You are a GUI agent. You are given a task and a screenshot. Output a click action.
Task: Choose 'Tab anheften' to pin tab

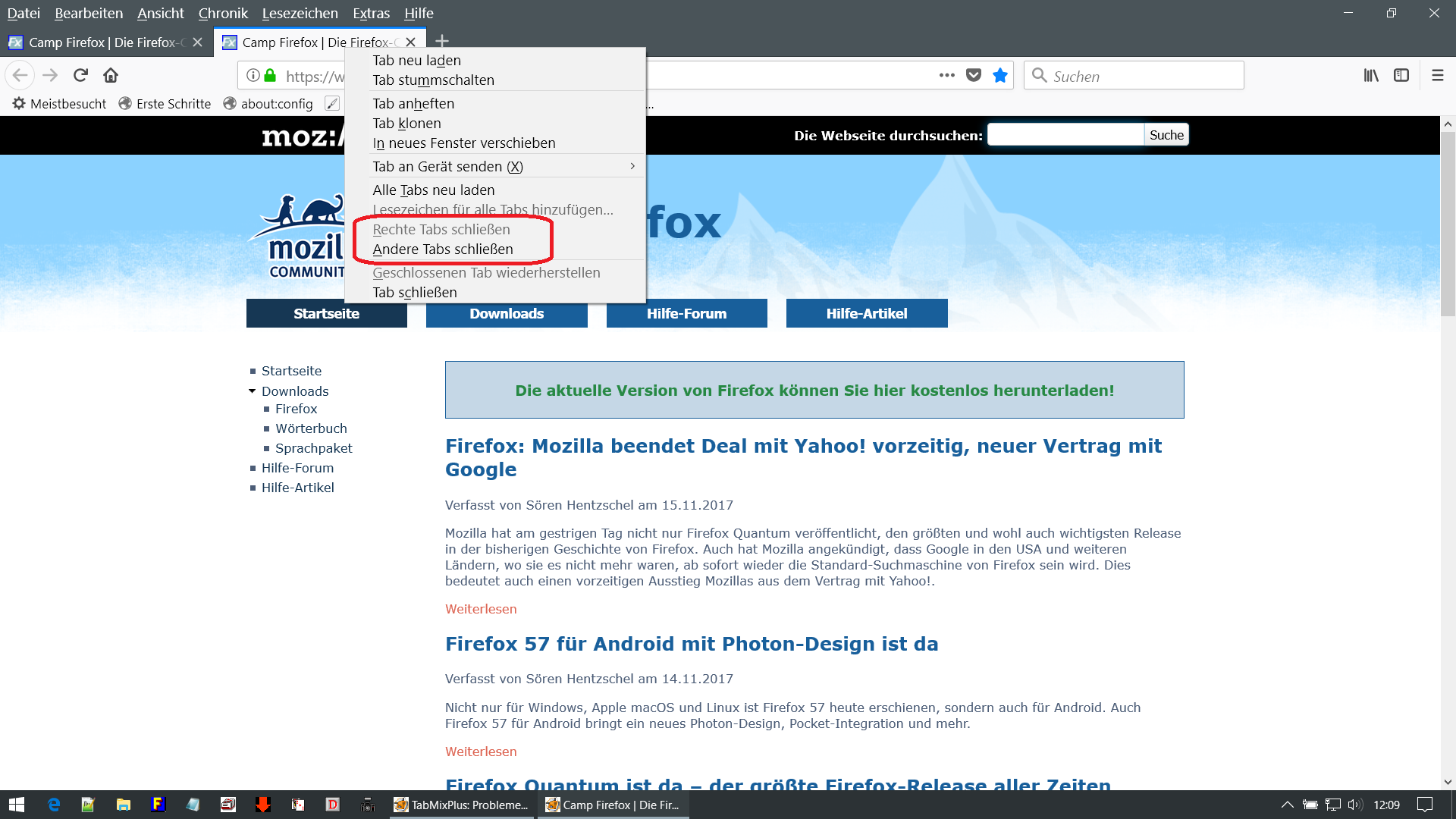[x=413, y=104]
